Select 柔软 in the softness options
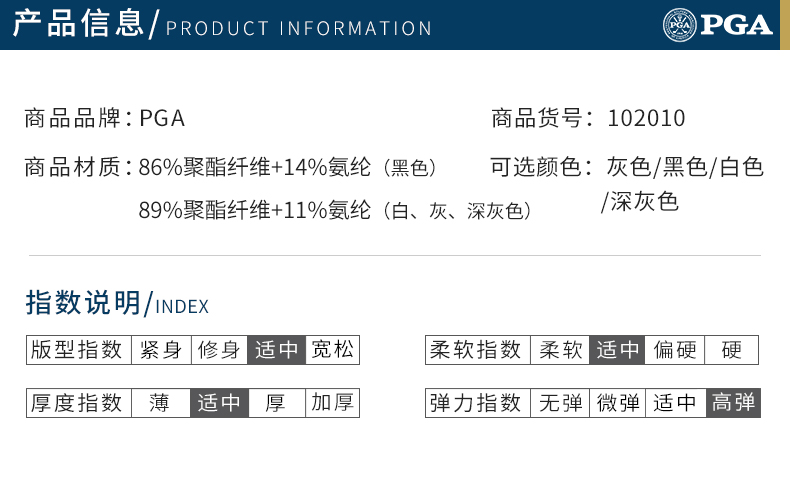 [x=560, y=350]
